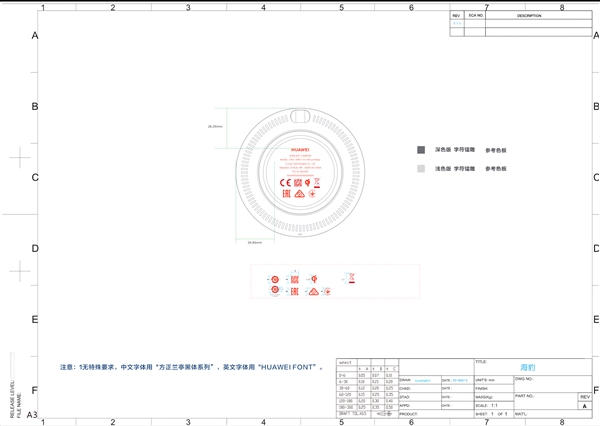The image size is (600, 426).
Task: Select the dark gray color swatch
Action: click(x=421, y=149)
